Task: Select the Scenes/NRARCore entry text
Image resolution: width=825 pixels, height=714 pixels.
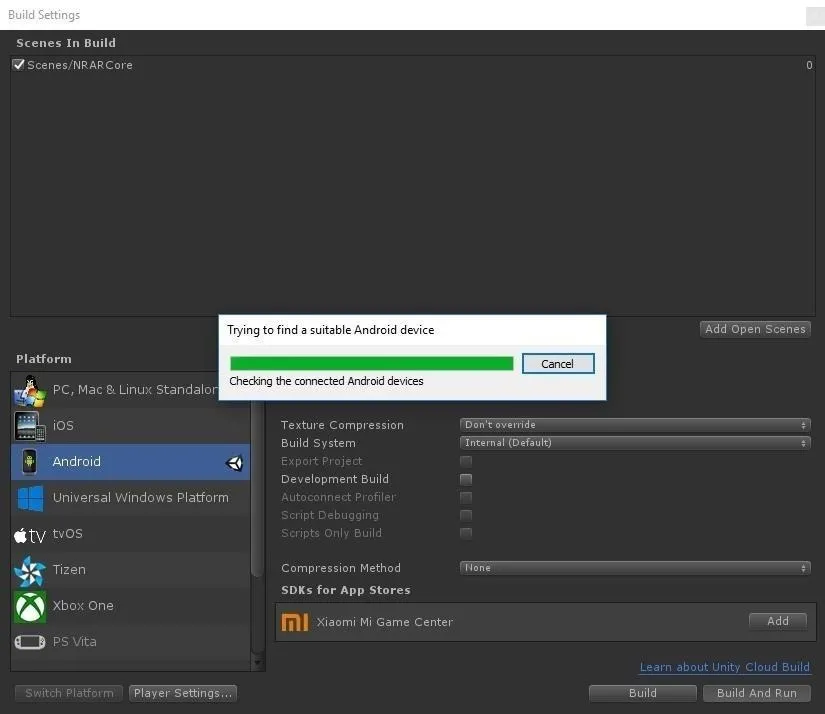Action: point(80,65)
